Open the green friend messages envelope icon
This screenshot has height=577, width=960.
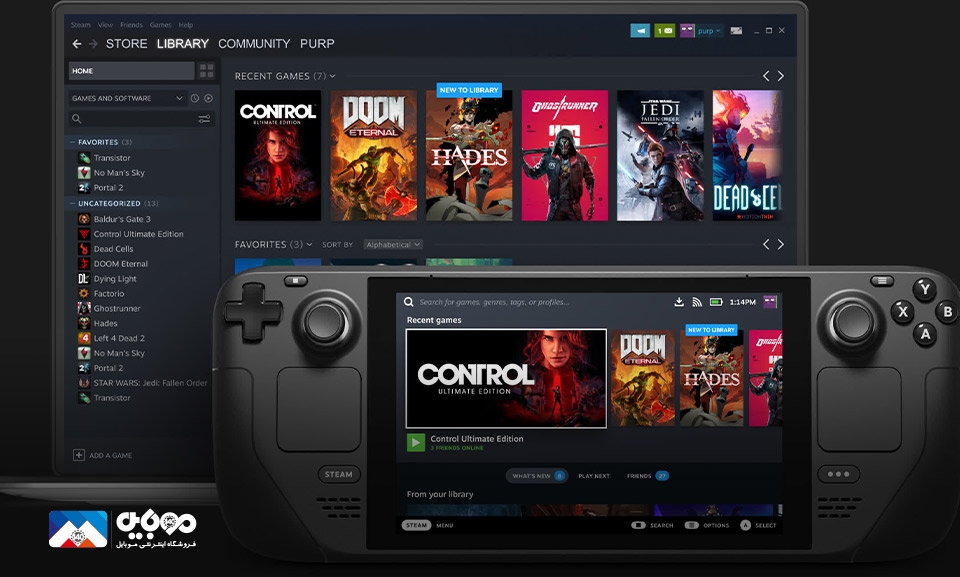[x=664, y=30]
